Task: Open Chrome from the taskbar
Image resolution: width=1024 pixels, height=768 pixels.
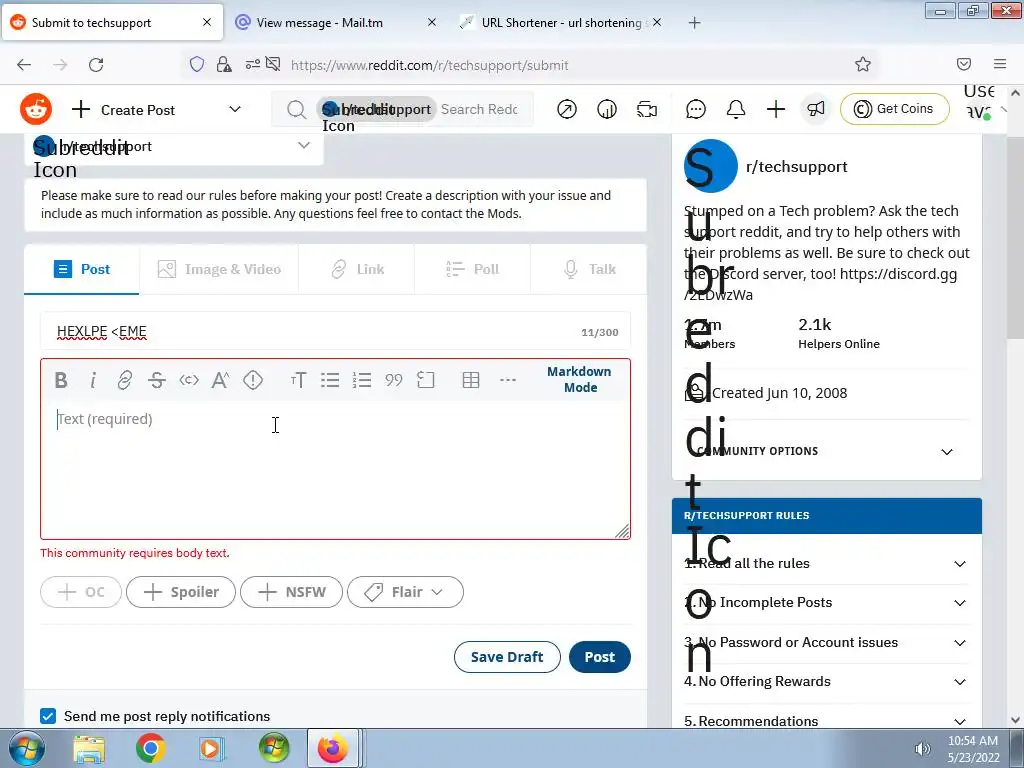Action: [150, 748]
